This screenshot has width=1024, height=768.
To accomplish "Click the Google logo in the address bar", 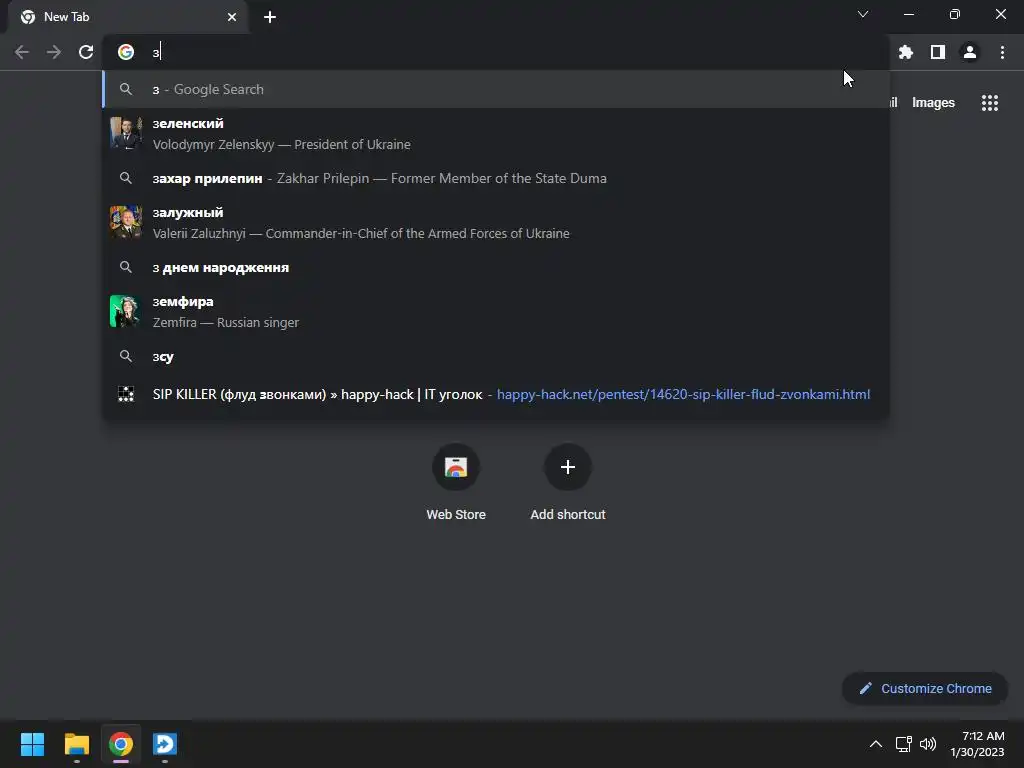I will (x=126, y=52).
